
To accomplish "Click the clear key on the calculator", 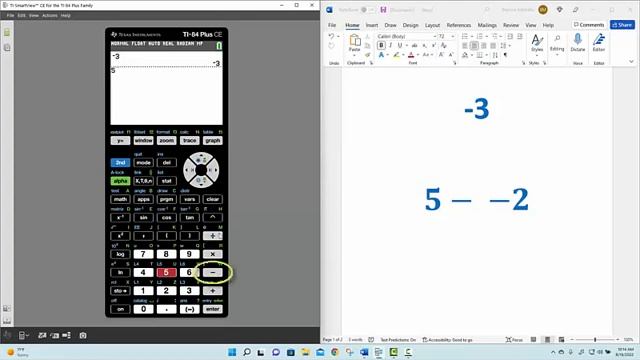I will [213, 199].
